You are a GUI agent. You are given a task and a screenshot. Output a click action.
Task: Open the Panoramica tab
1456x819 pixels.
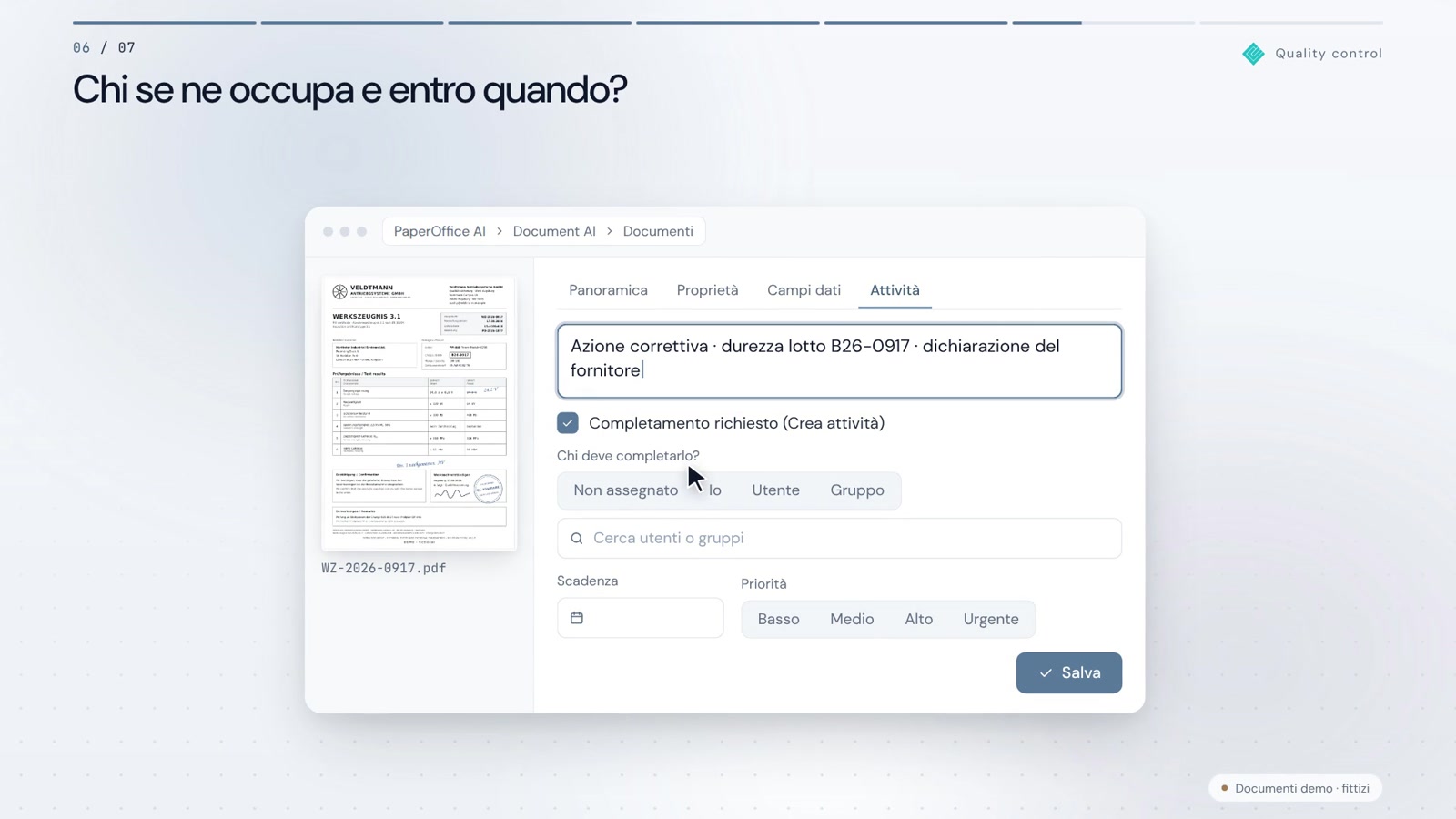tap(608, 290)
